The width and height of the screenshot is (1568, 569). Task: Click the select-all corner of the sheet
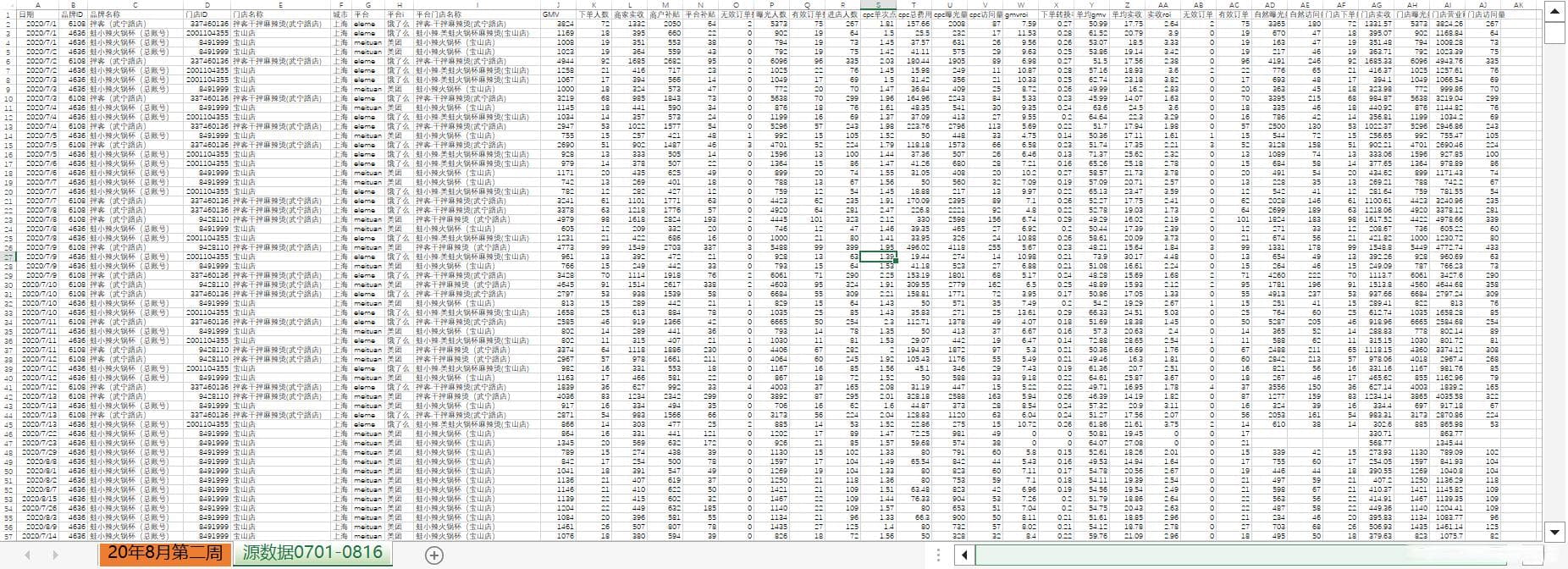[8, 5]
